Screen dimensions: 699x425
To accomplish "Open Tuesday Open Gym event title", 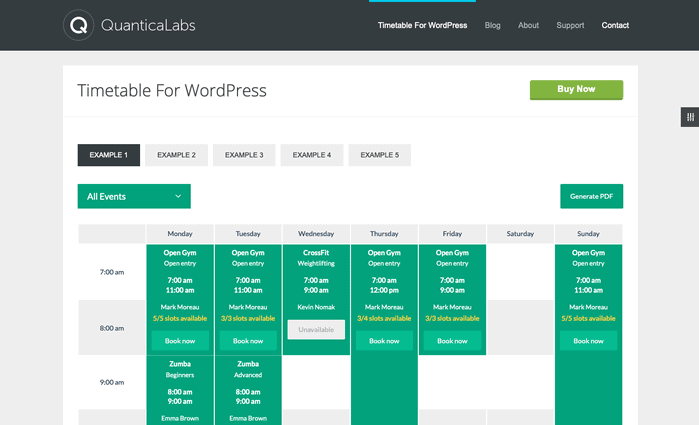I will [x=248, y=252].
